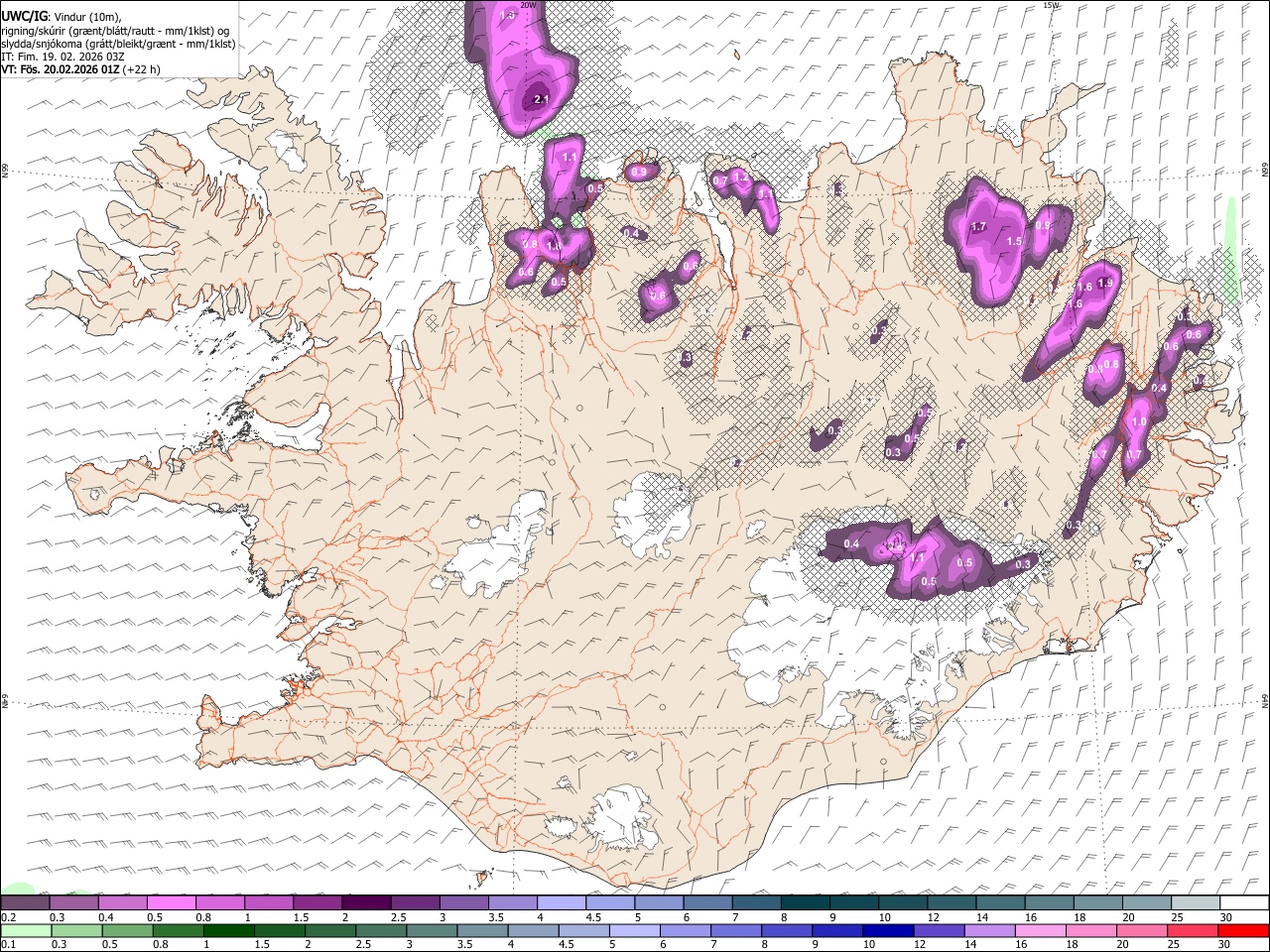
Task: Click the dark teal swatch labelled 8 on the upper scale
Action: (805, 902)
